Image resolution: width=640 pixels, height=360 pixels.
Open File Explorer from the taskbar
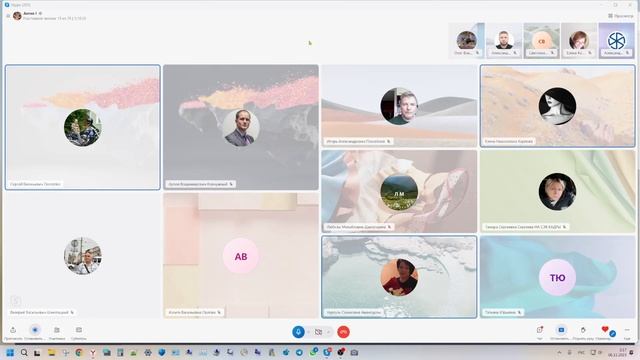pyautogui.click(x=51, y=353)
